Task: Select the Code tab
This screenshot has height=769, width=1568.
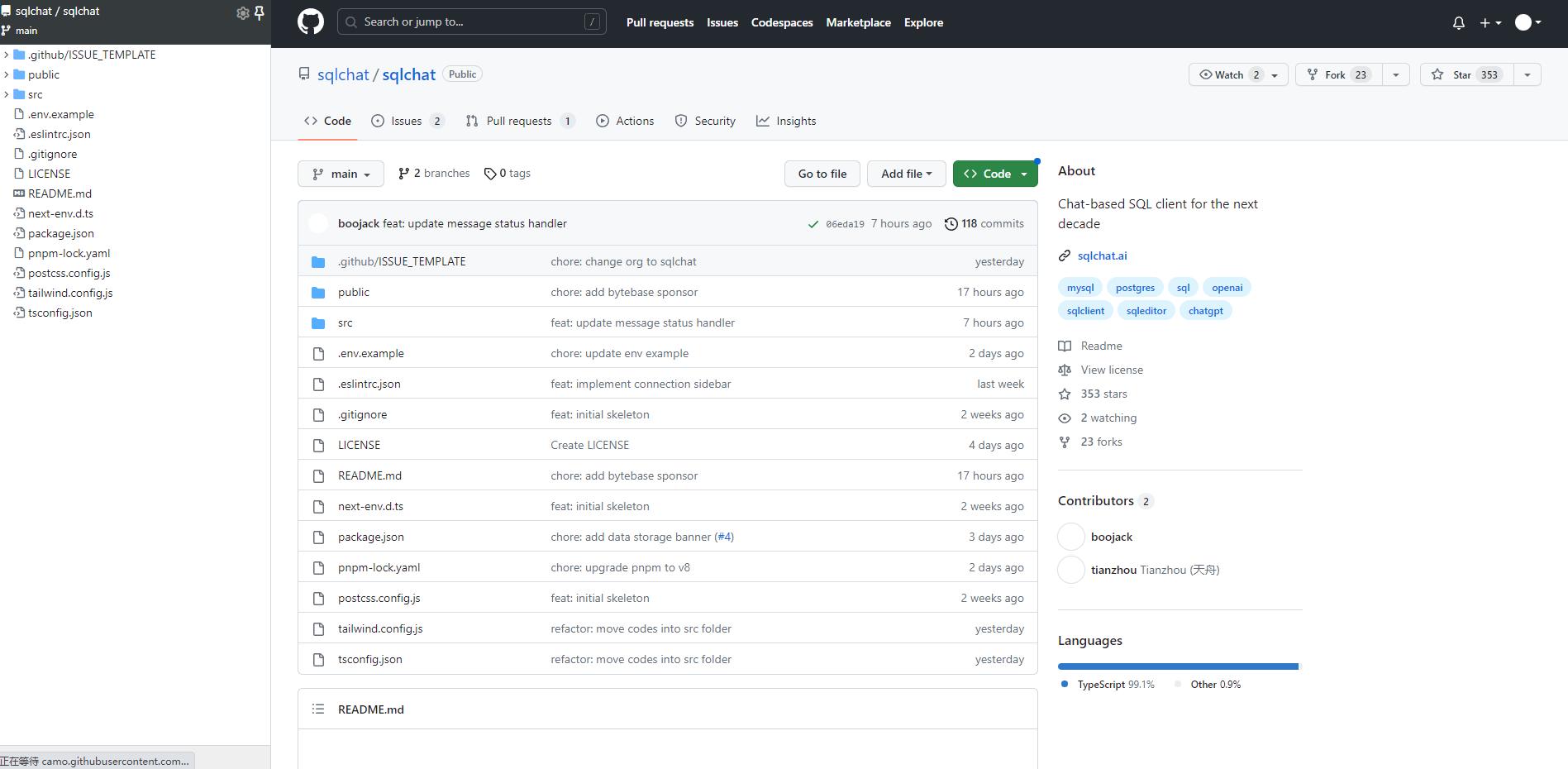Action: tap(327, 121)
